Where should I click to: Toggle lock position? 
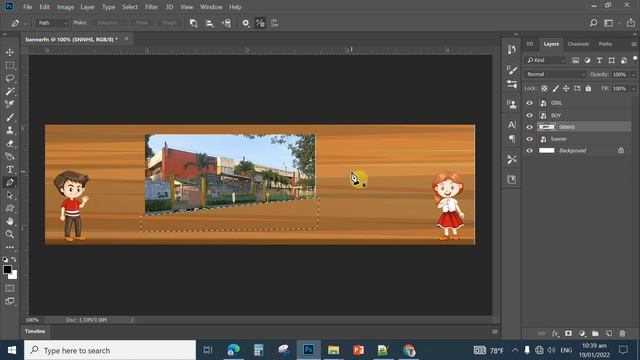(566, 88)
